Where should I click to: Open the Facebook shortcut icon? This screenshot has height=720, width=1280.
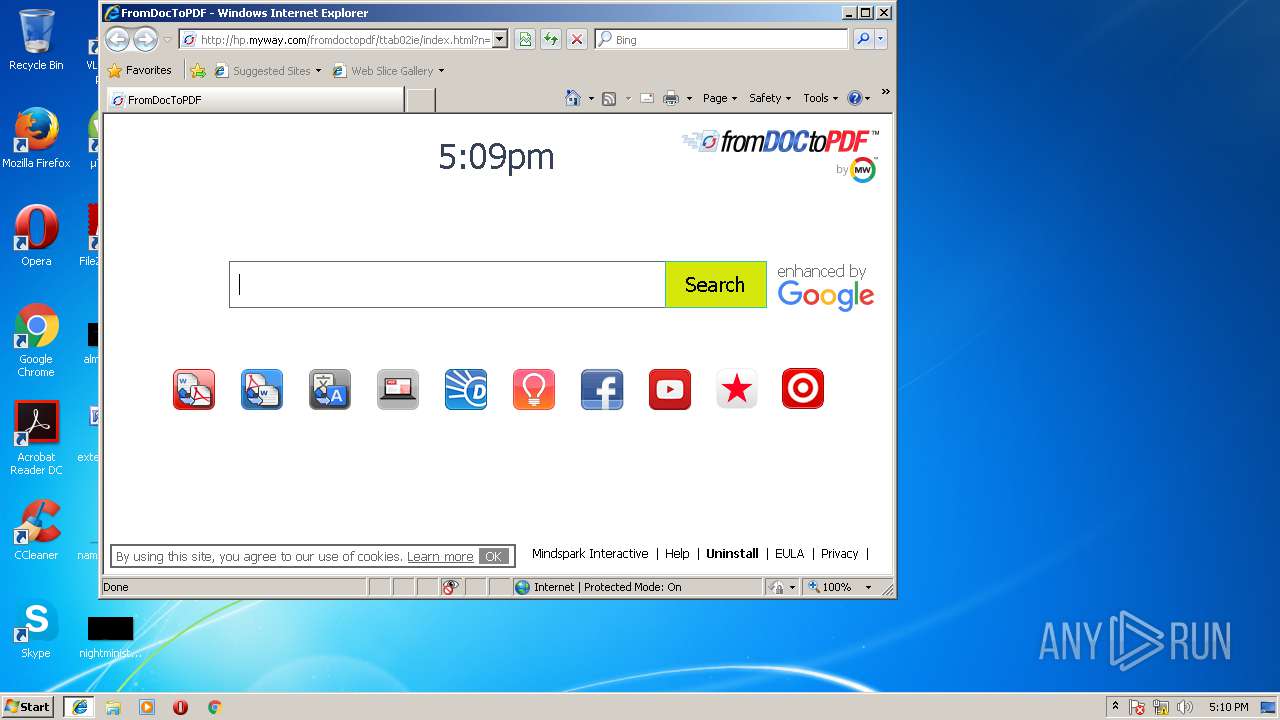602,389
